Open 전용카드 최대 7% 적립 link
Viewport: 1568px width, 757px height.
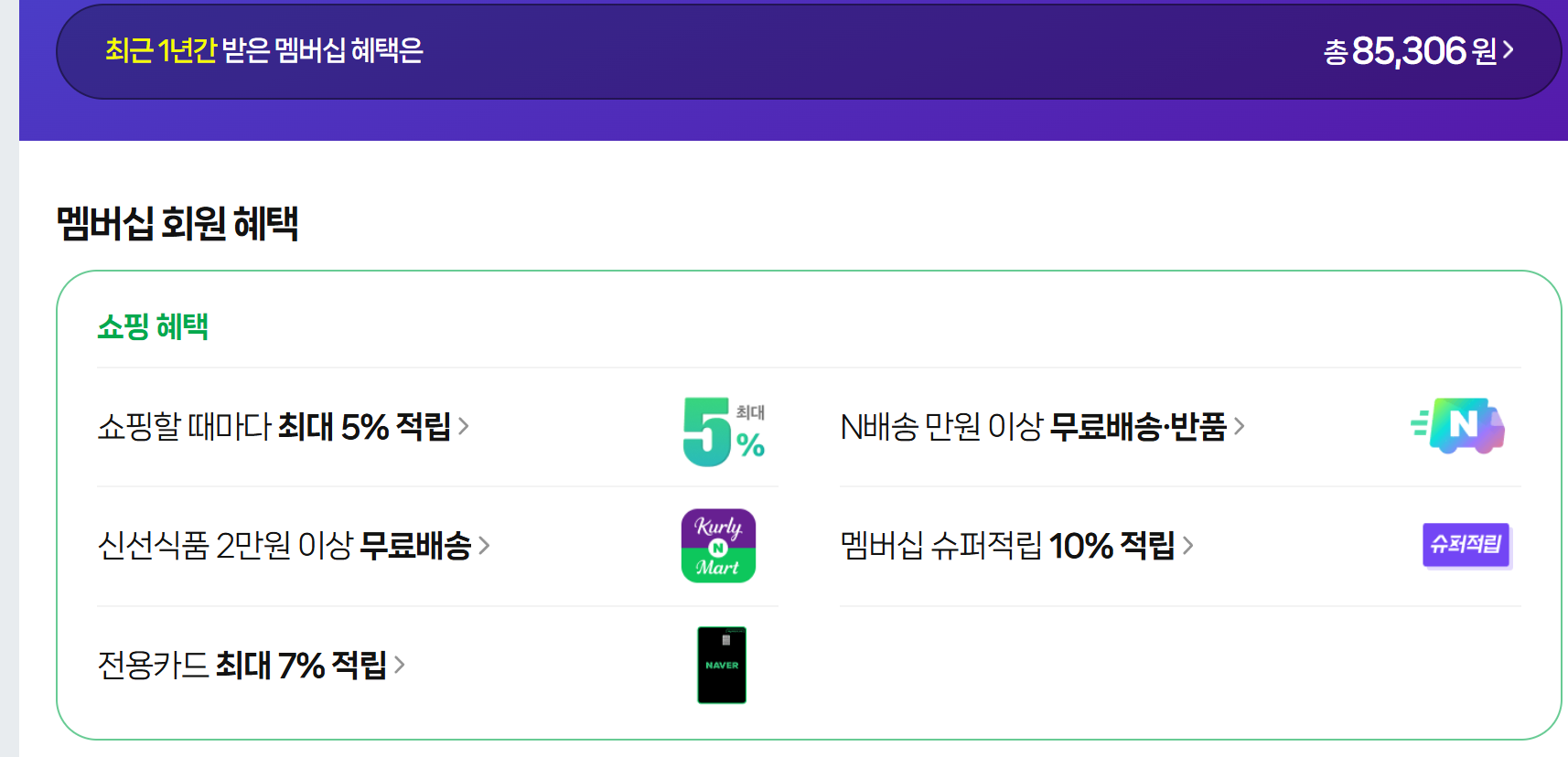pyautogui.click(x=242, y=665)
